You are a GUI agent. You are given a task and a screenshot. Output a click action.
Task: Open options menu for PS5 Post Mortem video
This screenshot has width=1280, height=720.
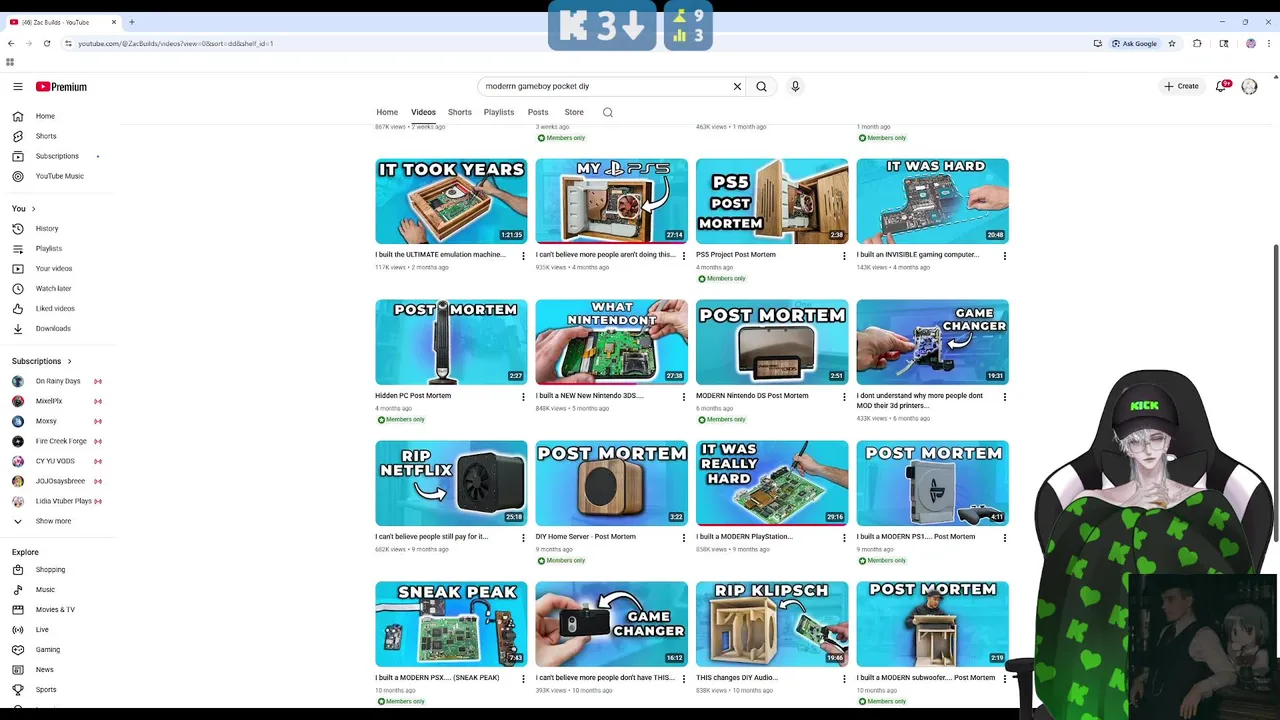point(844,256)
